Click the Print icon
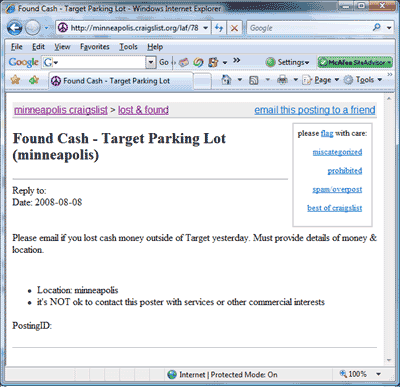This screenshot has width=400, height=387. [x=282, y=80]
